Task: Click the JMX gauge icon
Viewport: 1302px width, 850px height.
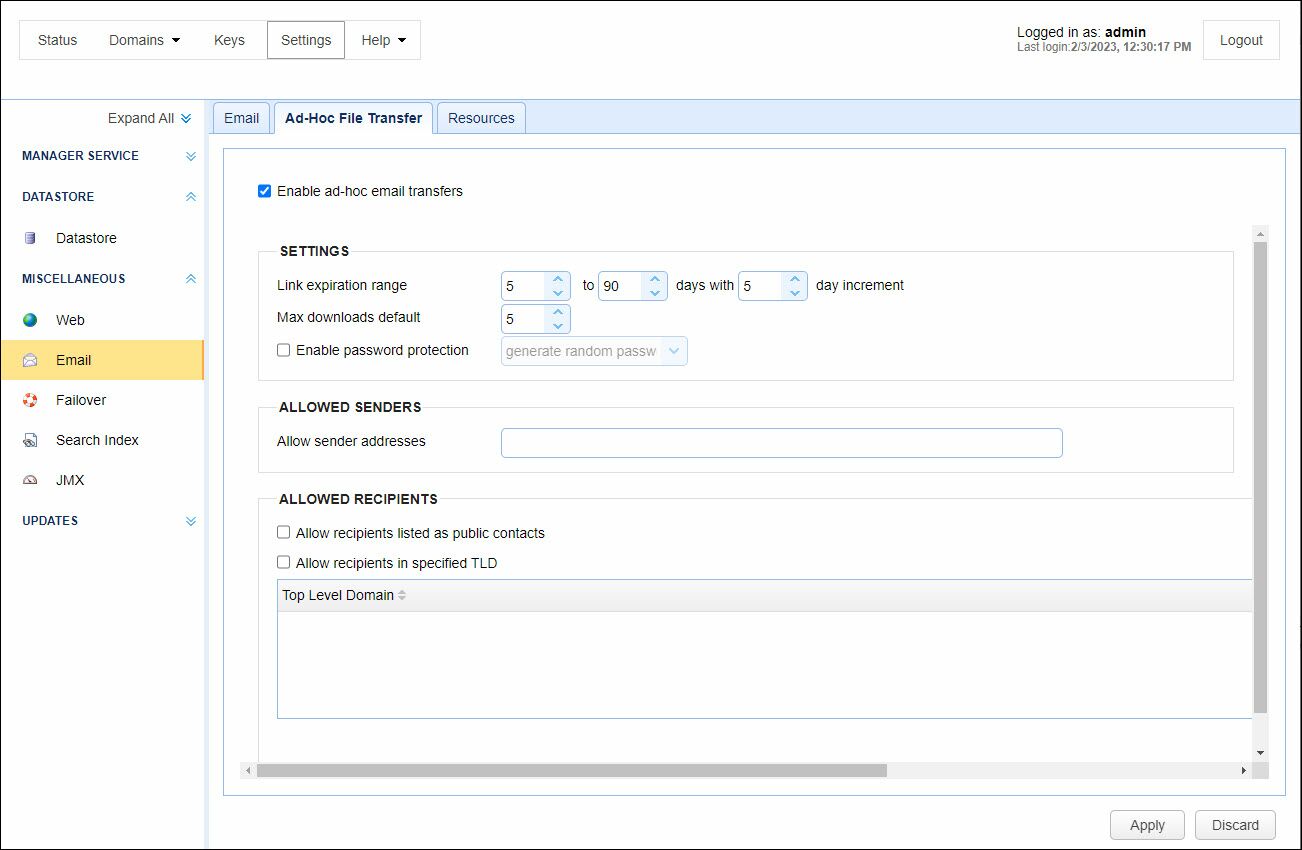Action: [30, 480]
